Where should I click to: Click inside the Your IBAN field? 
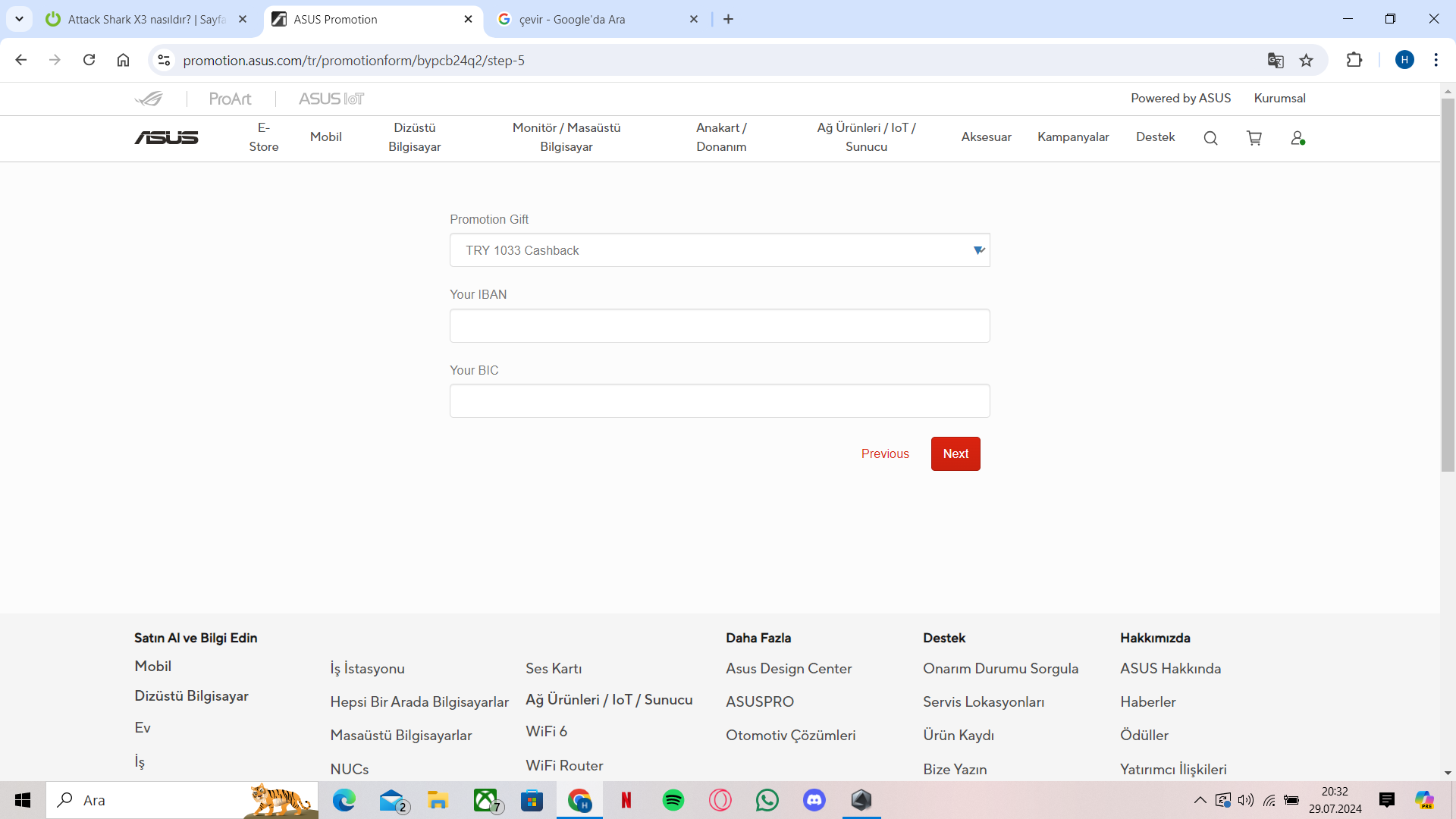coord(719,326)
